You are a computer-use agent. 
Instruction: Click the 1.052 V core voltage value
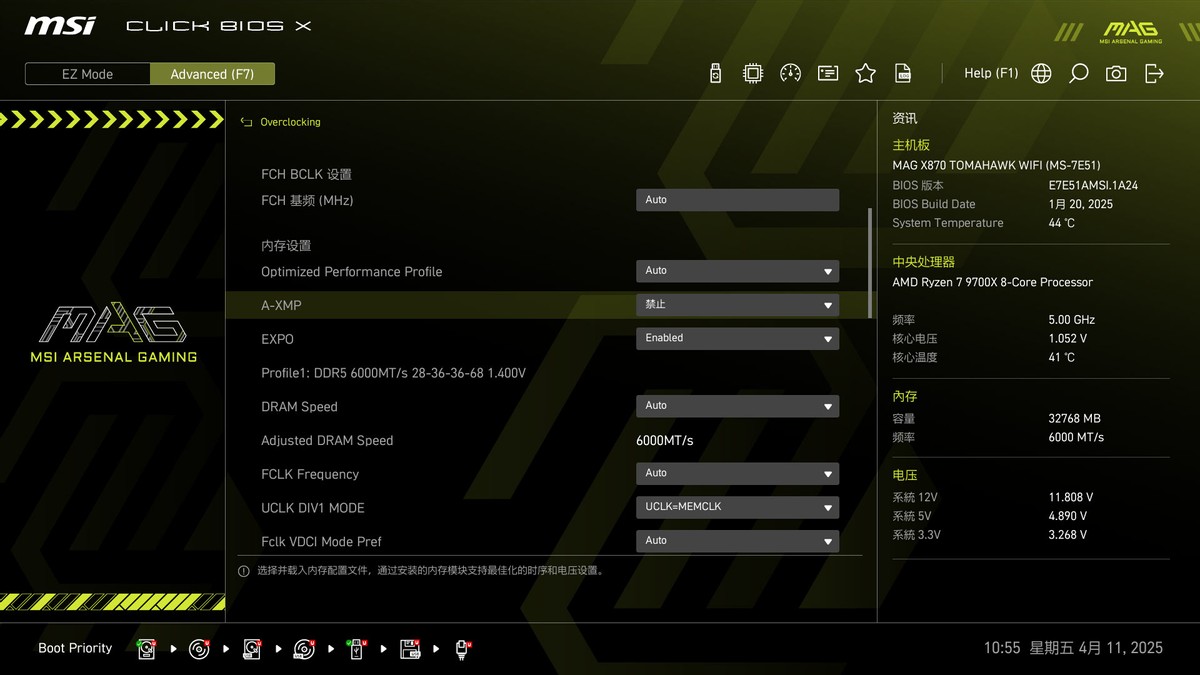click(1068, 339)
